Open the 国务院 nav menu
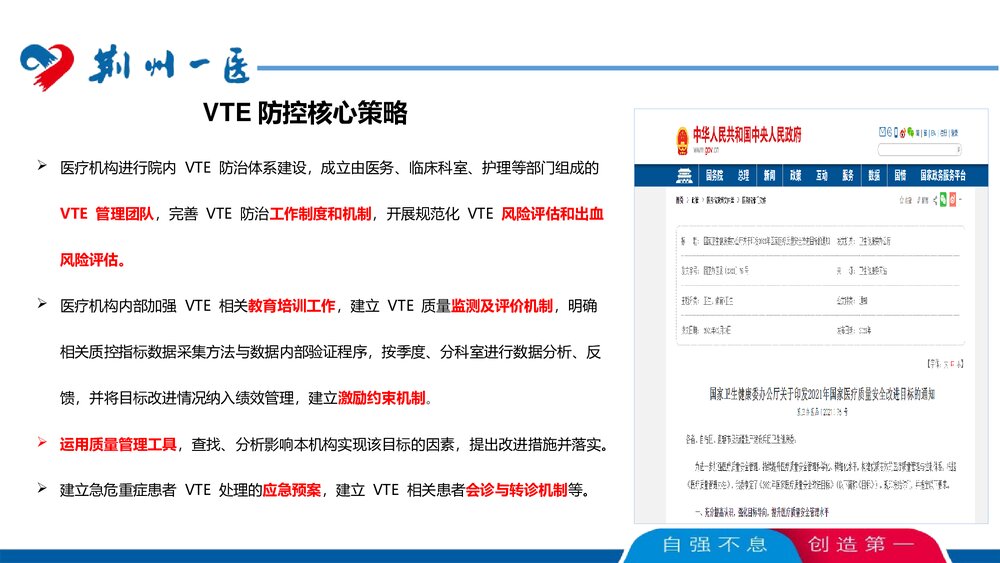 [x=714, y=176]
